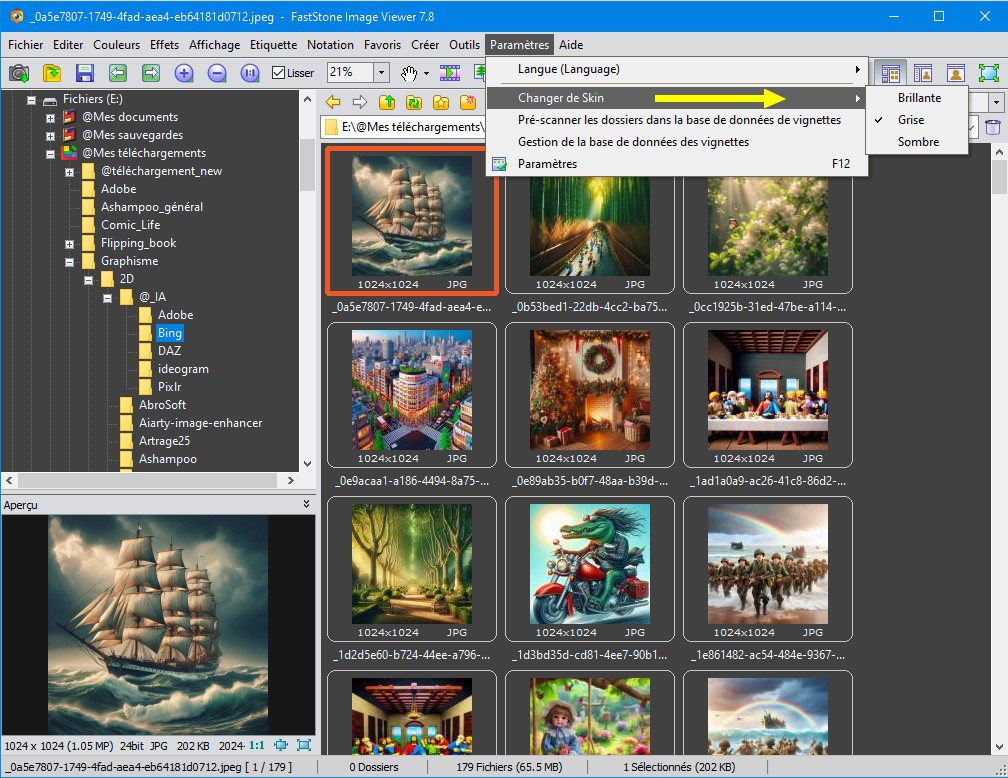Click the enlarge preview icon at panel corner
This screenshot has height=778, width=1008.
coord(304,745)
